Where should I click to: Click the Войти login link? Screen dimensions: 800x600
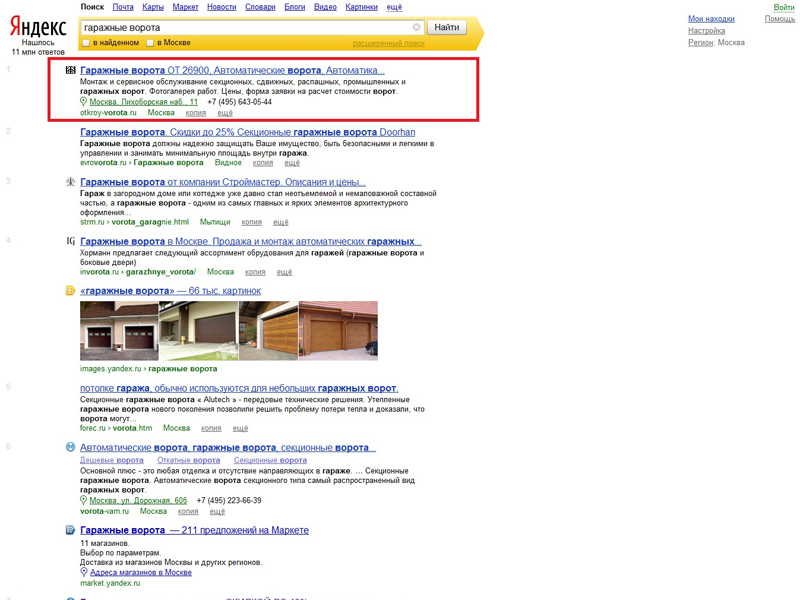[x=784, y=7]
